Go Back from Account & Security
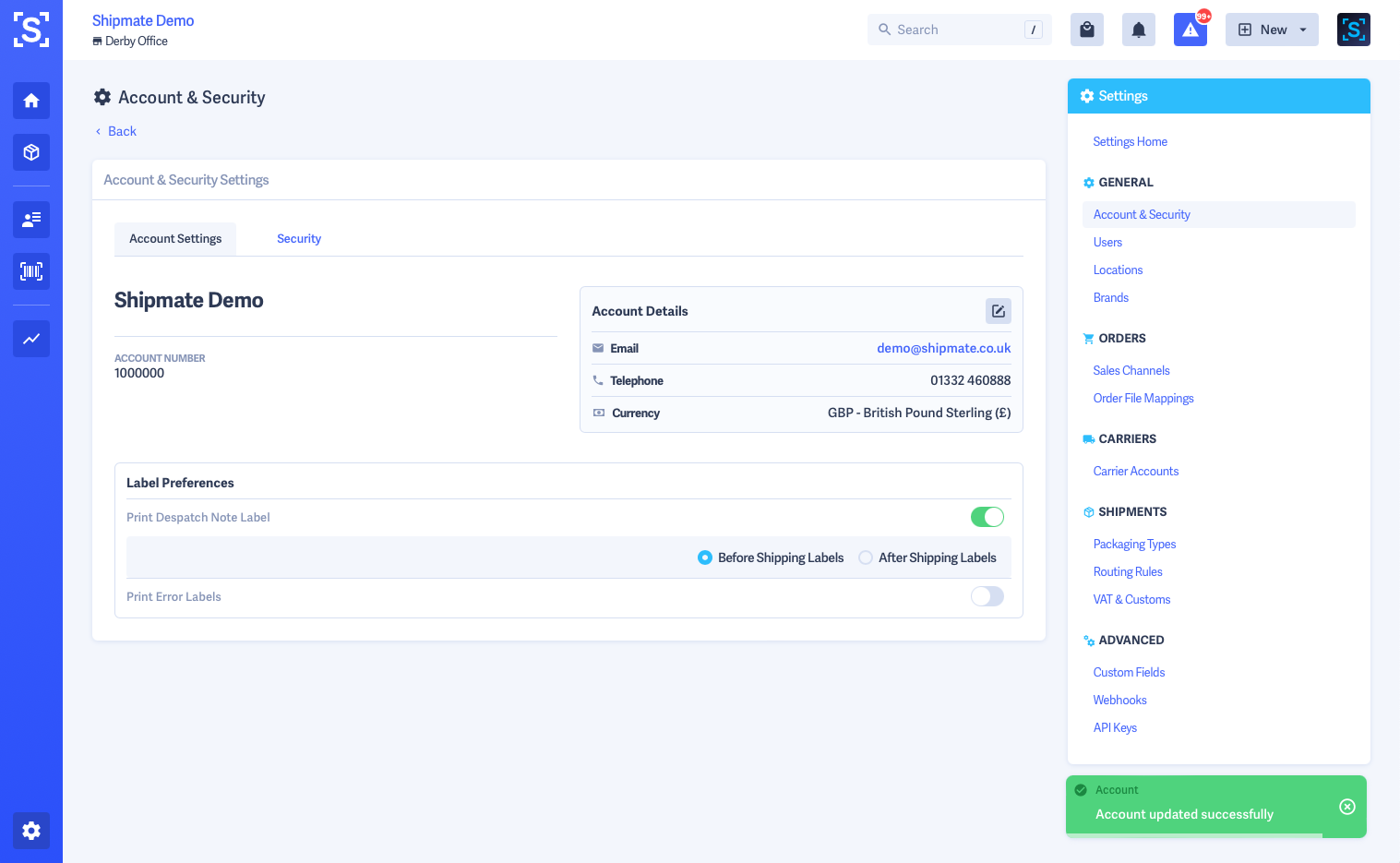This screenshot has height=863, width=1400. [115, 131]
